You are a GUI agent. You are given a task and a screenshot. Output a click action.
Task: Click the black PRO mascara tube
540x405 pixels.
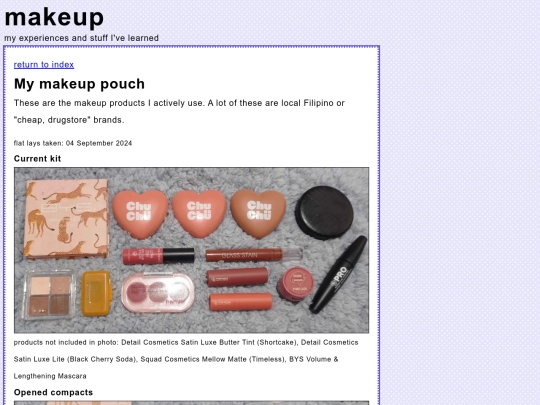point(338,274)
